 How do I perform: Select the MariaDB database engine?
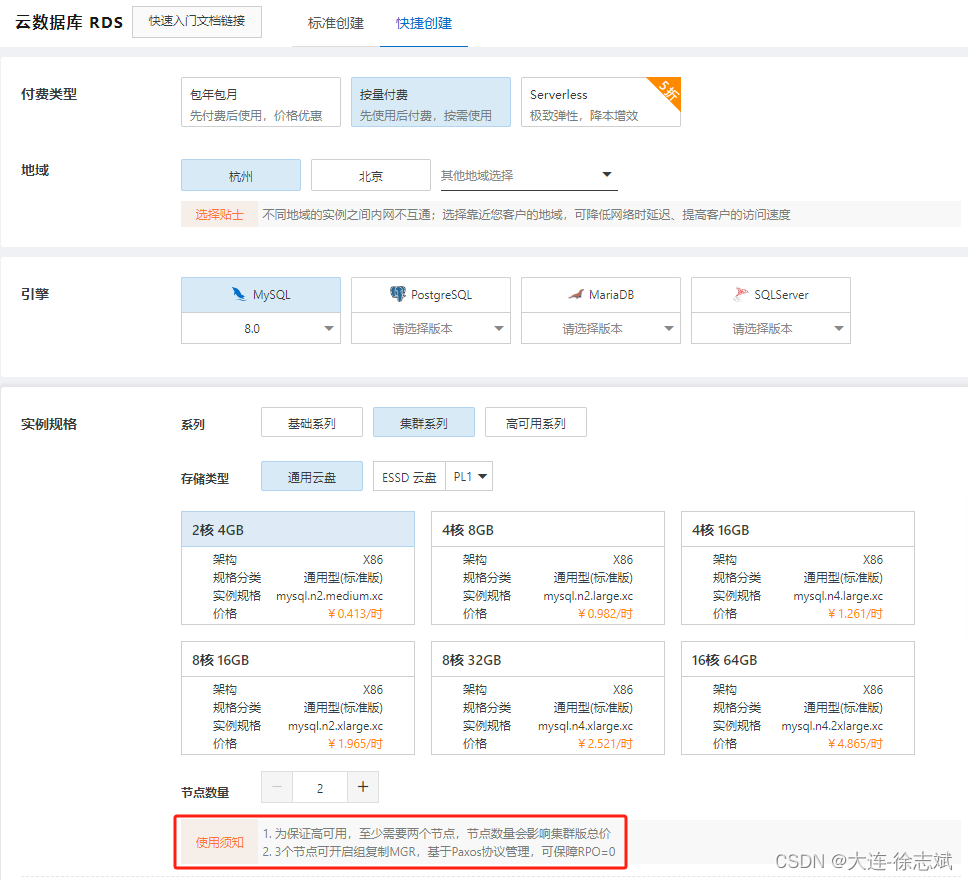[600, 294]
